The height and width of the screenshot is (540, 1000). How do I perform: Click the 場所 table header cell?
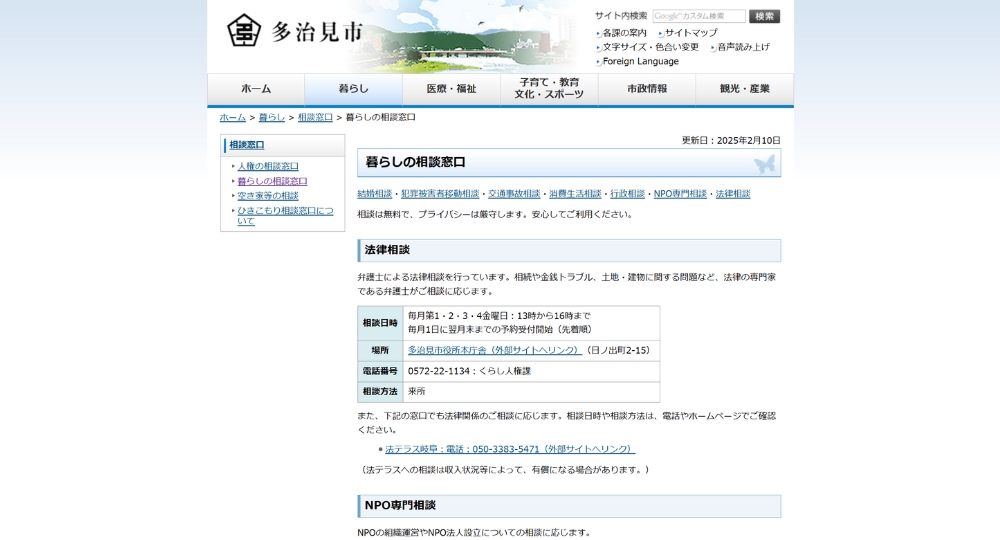point(380,351)
